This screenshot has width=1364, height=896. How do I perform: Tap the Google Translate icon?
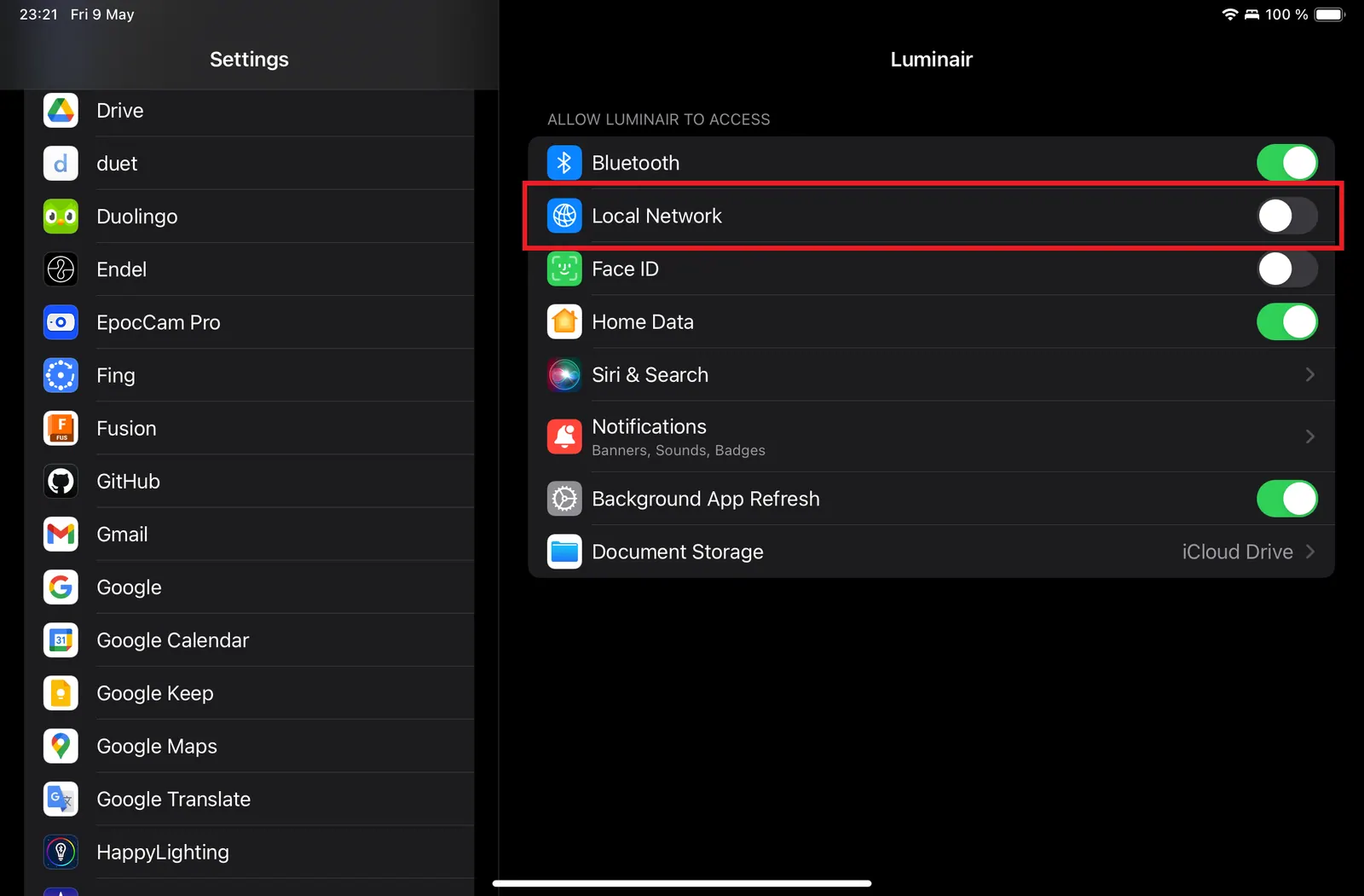(x=61, y=799)
